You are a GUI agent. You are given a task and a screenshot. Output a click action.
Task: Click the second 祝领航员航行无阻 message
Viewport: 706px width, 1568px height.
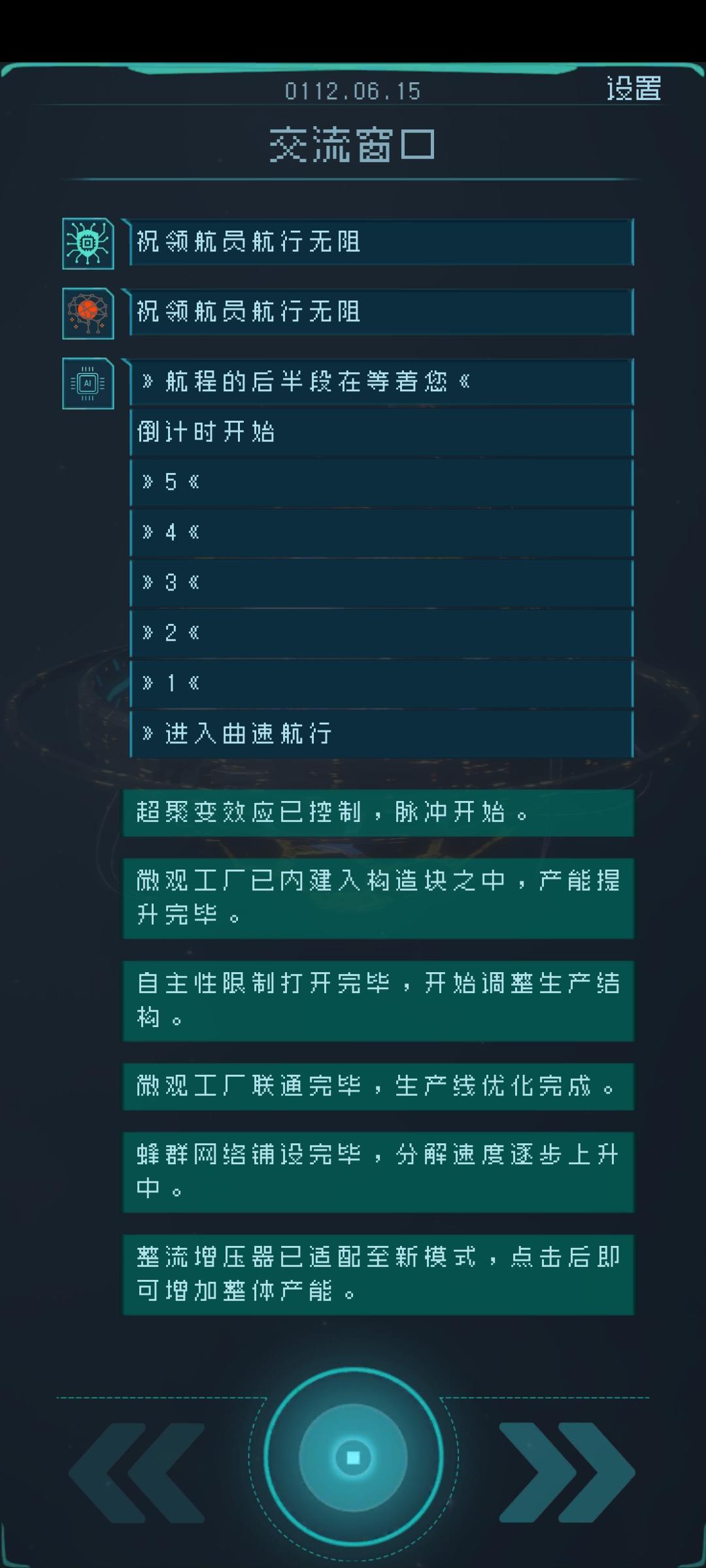pos(381,312)
